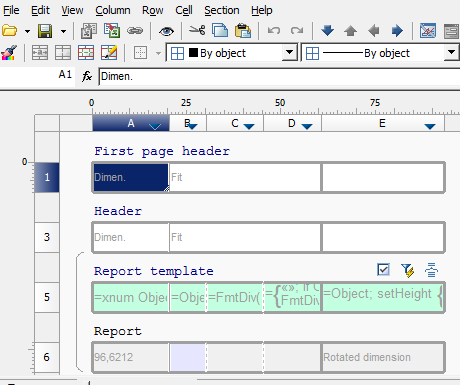Click the blue down arrow icon
The width and height of the screenshot is (460, 385).
point(327,30)
